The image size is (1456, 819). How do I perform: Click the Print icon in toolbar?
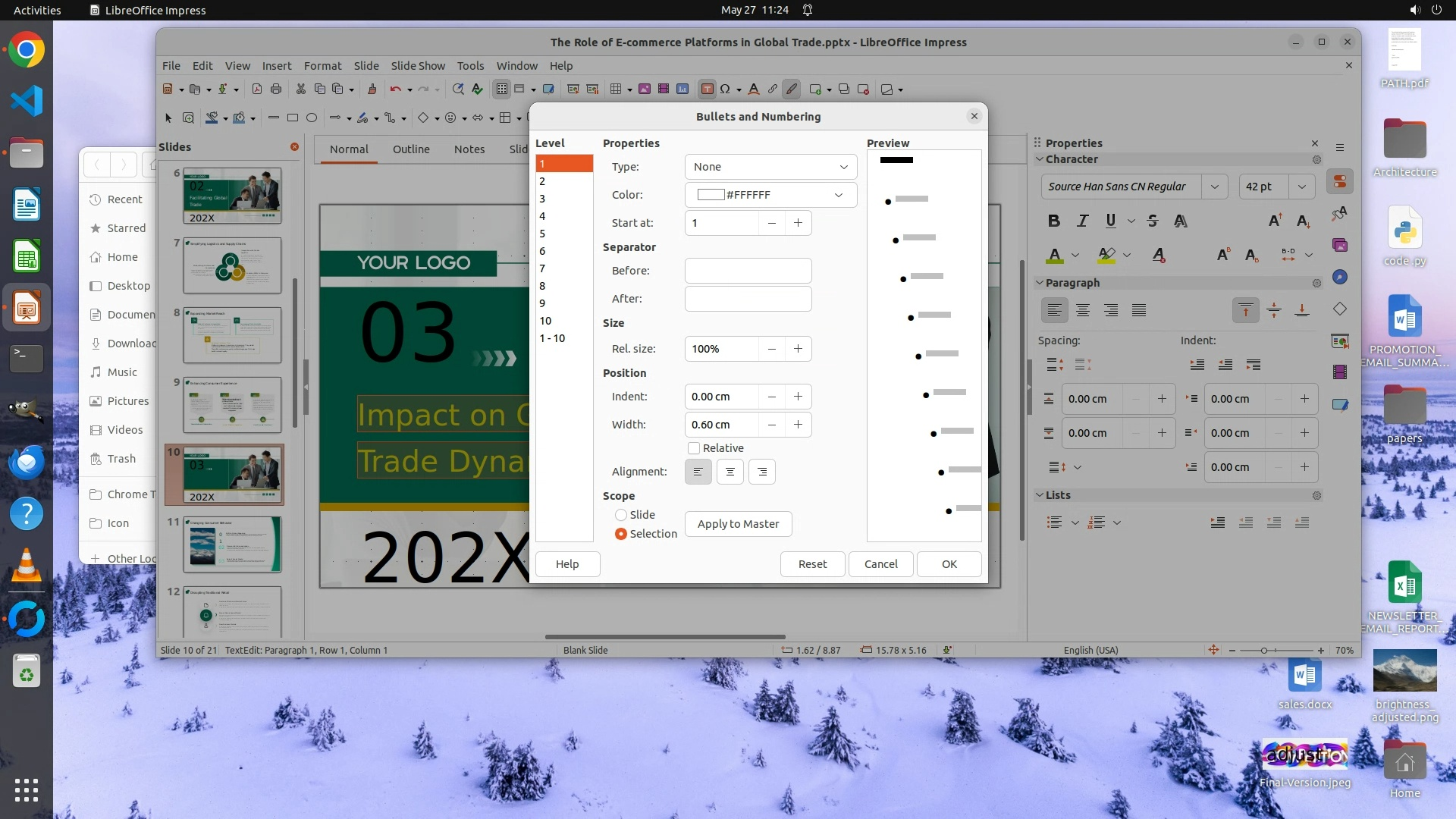(x=276, y=89)
